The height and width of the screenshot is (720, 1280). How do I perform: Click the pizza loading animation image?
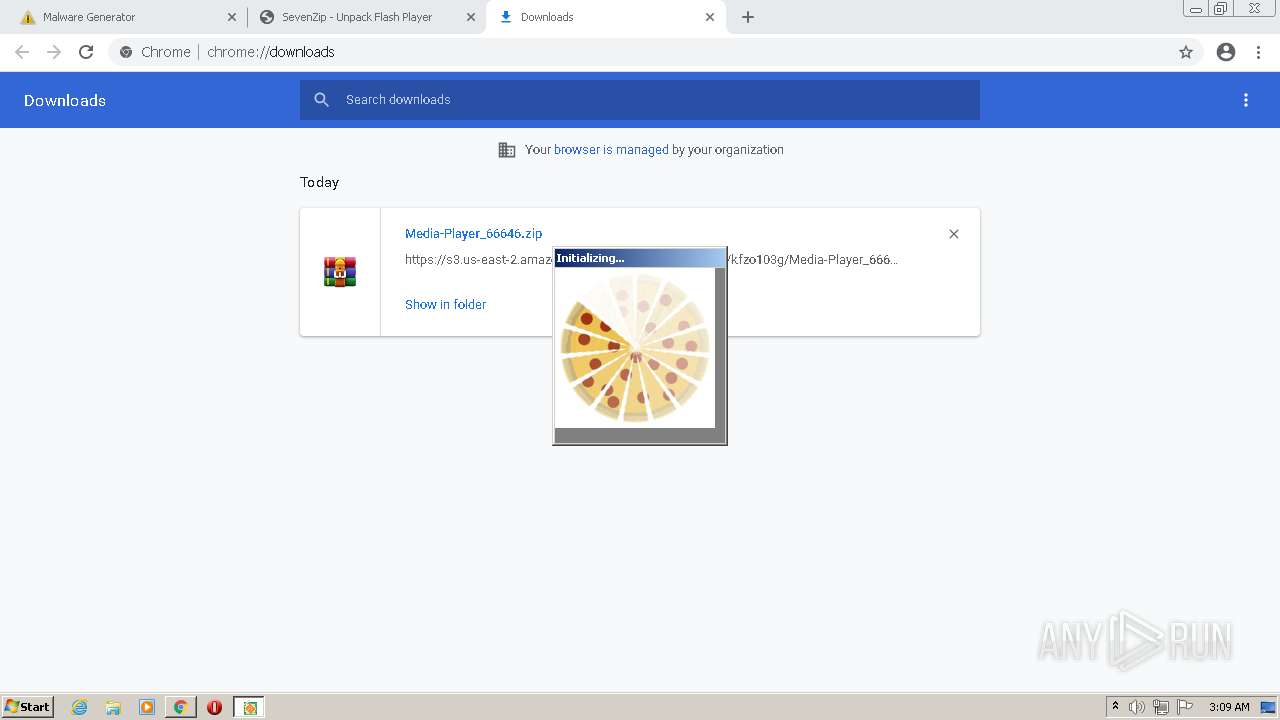tap(635, 348)
